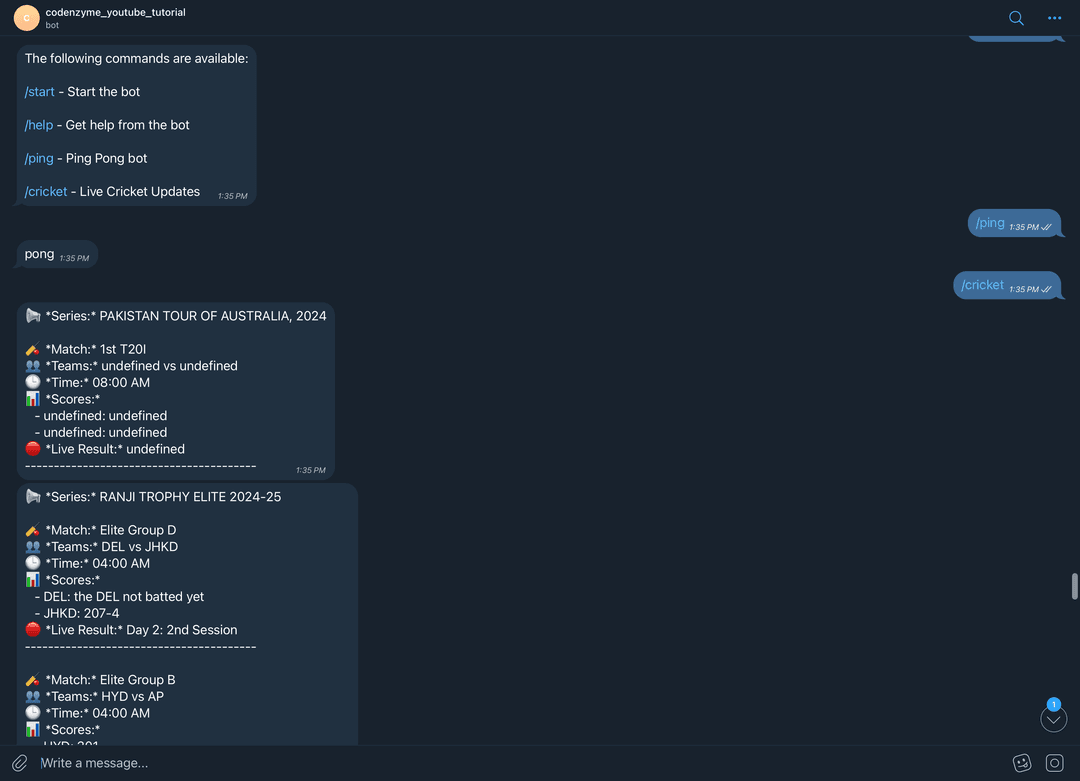The height and width of the screenshot is (781, 1080).
Task: Click the Ranji Trophy Elite message bubble
Action: tap(187, 614)
